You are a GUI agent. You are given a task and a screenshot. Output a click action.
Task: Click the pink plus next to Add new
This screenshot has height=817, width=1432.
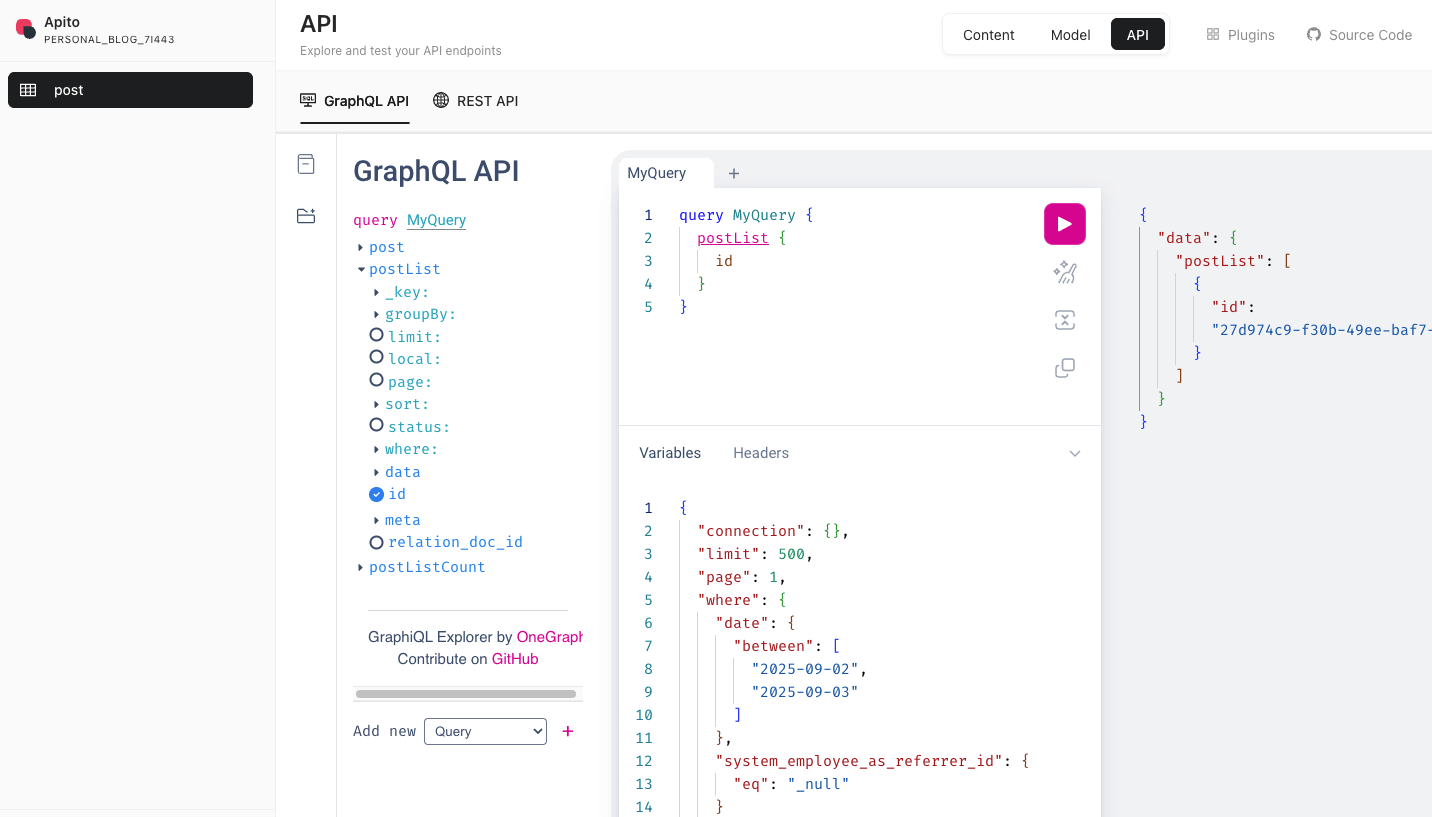pos(568,731)
